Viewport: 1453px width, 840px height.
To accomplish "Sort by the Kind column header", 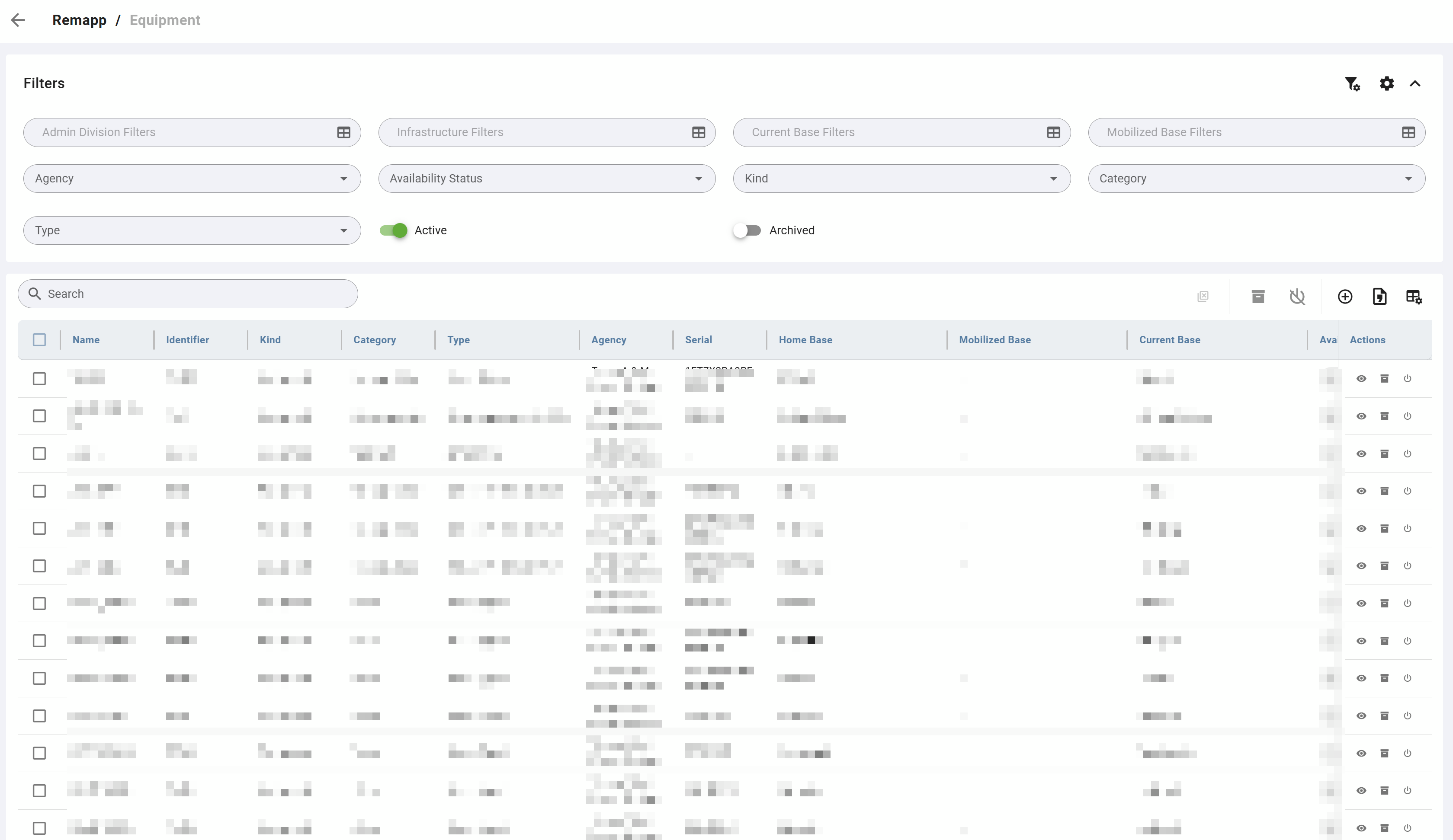I will click(270, 340).
